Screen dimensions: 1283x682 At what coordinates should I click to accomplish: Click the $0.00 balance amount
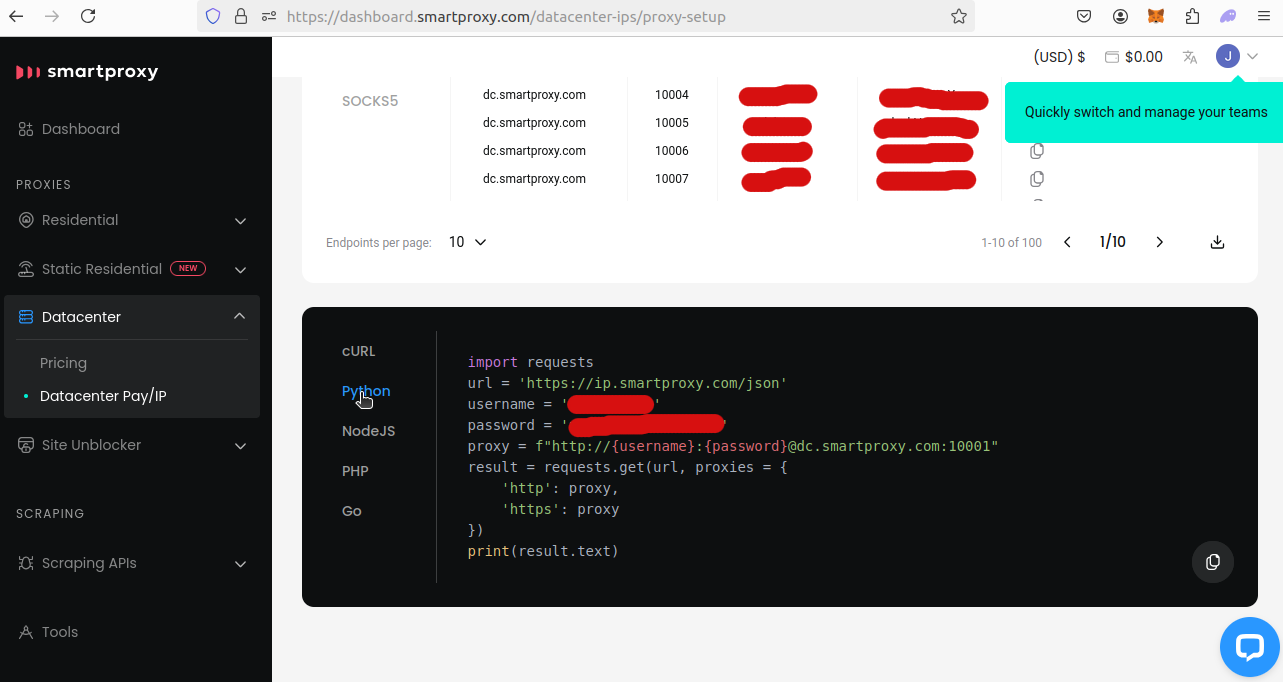(x=1144, y=57)
